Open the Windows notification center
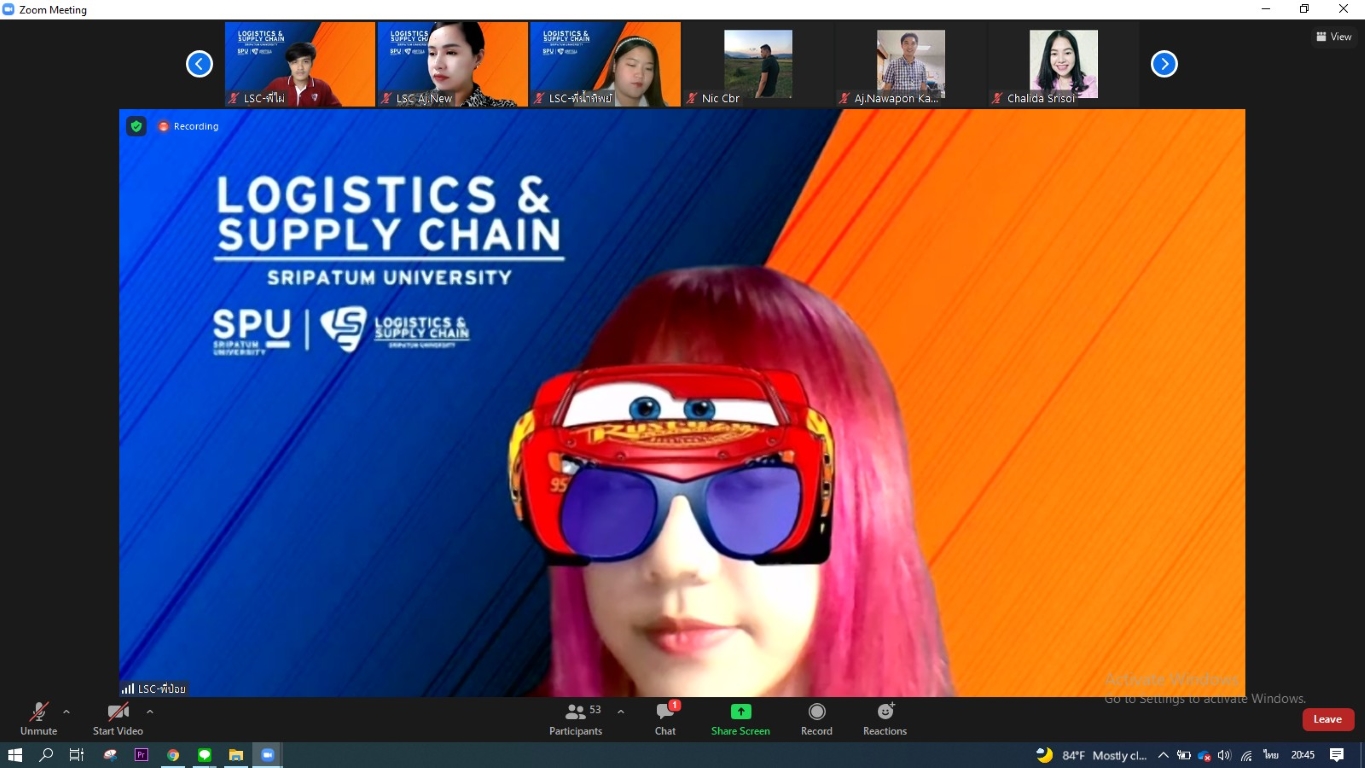 point(1337,755)
